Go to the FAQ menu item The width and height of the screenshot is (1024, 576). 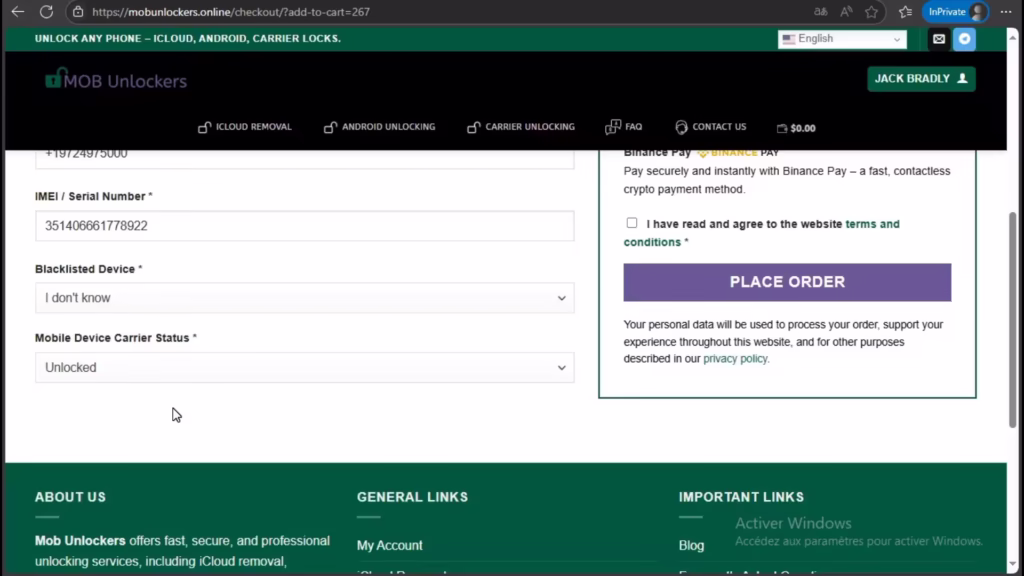click(624, 127)
